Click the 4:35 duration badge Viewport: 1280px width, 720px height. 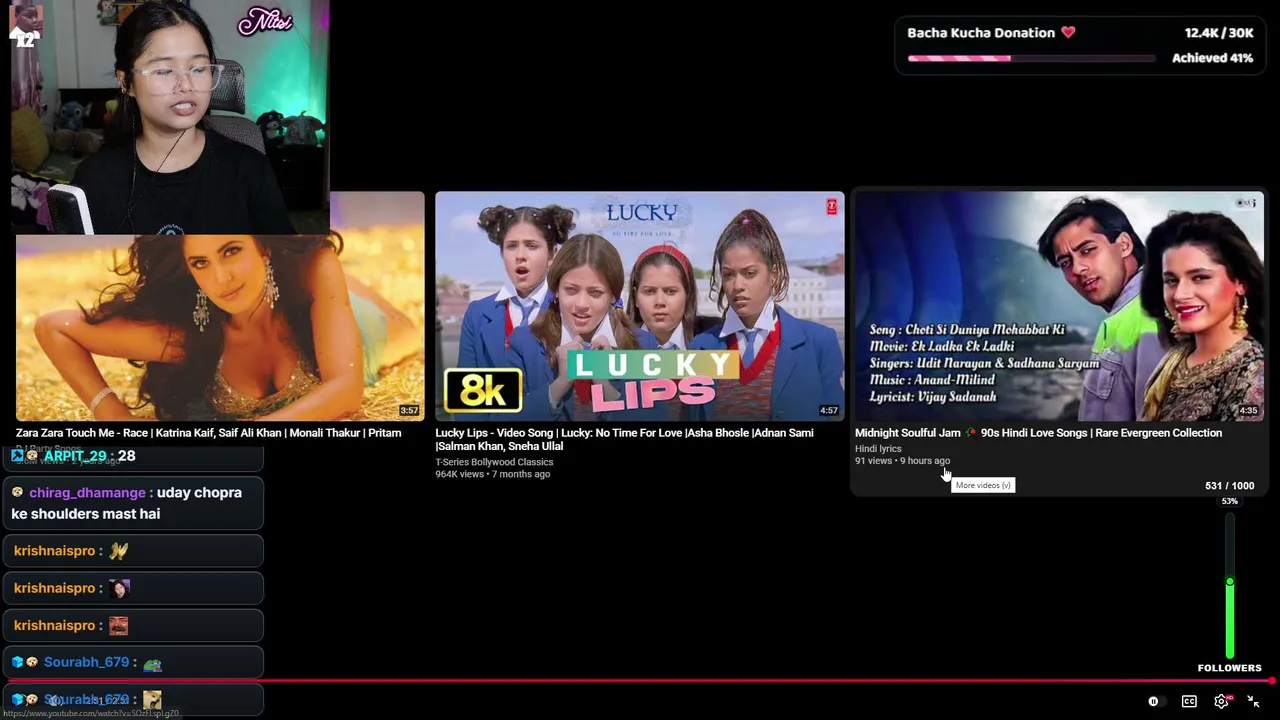click(1248, 411)
